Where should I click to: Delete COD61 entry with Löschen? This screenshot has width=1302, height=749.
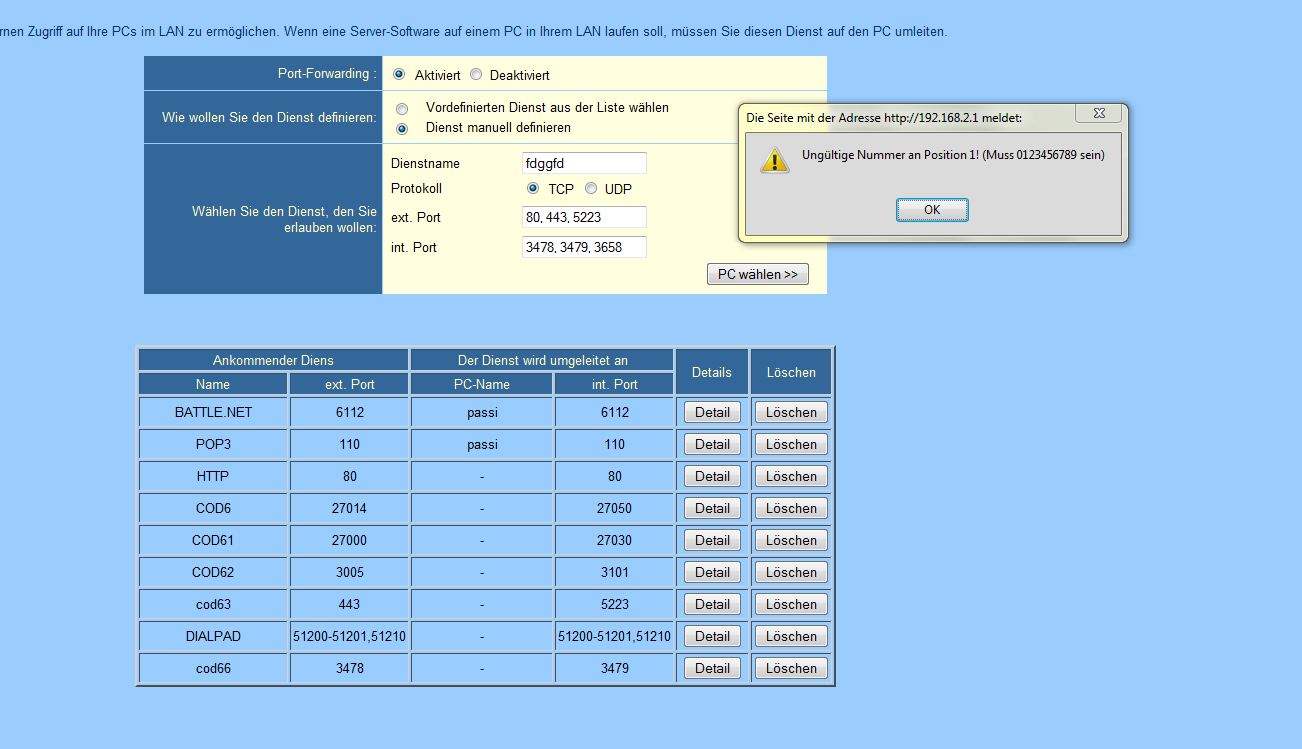pyautogui.click(x=791, y=540)
